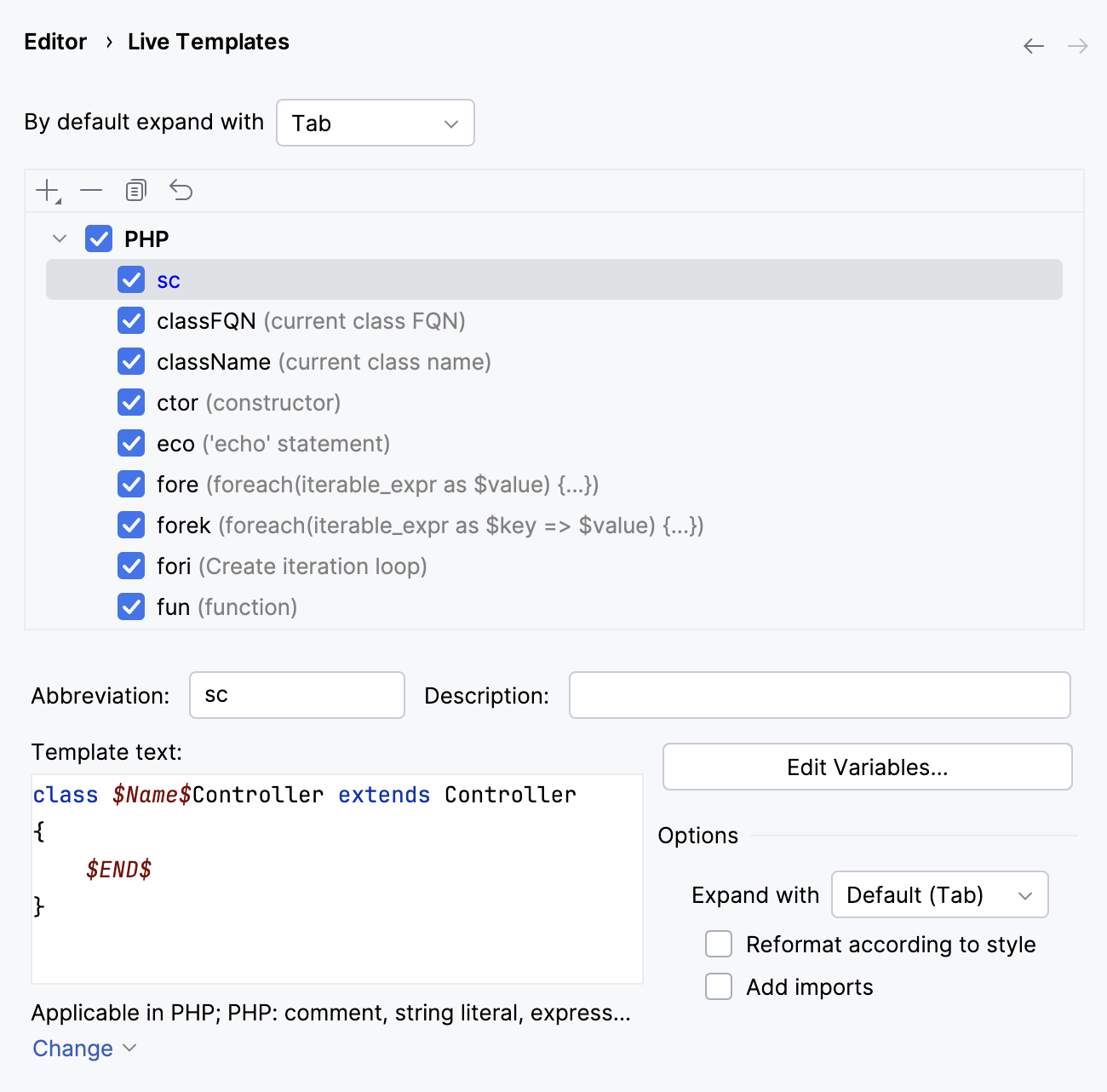The image size is (1107, 1092).
Task: Open the Expand with dropdown
Action: [x=939, y=894]
